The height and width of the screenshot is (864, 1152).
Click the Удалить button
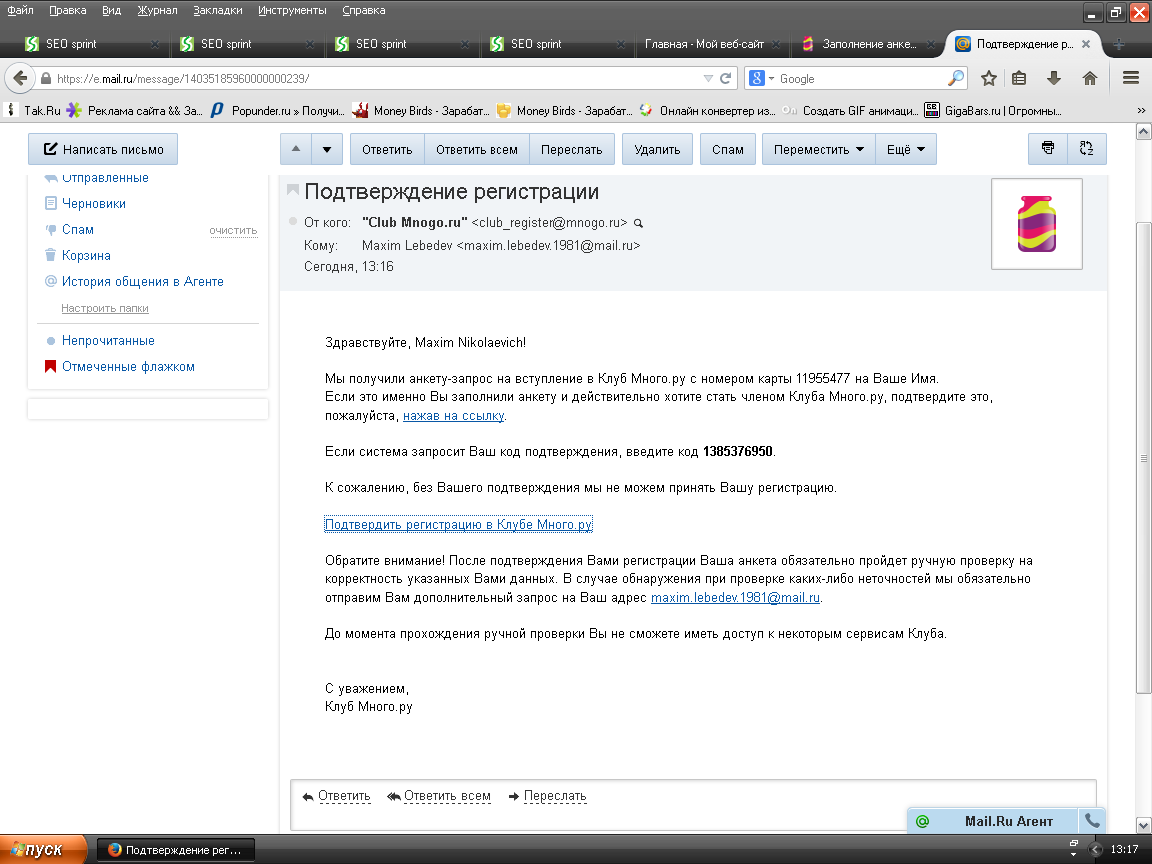pyautogui.click(x=657, y=149)
